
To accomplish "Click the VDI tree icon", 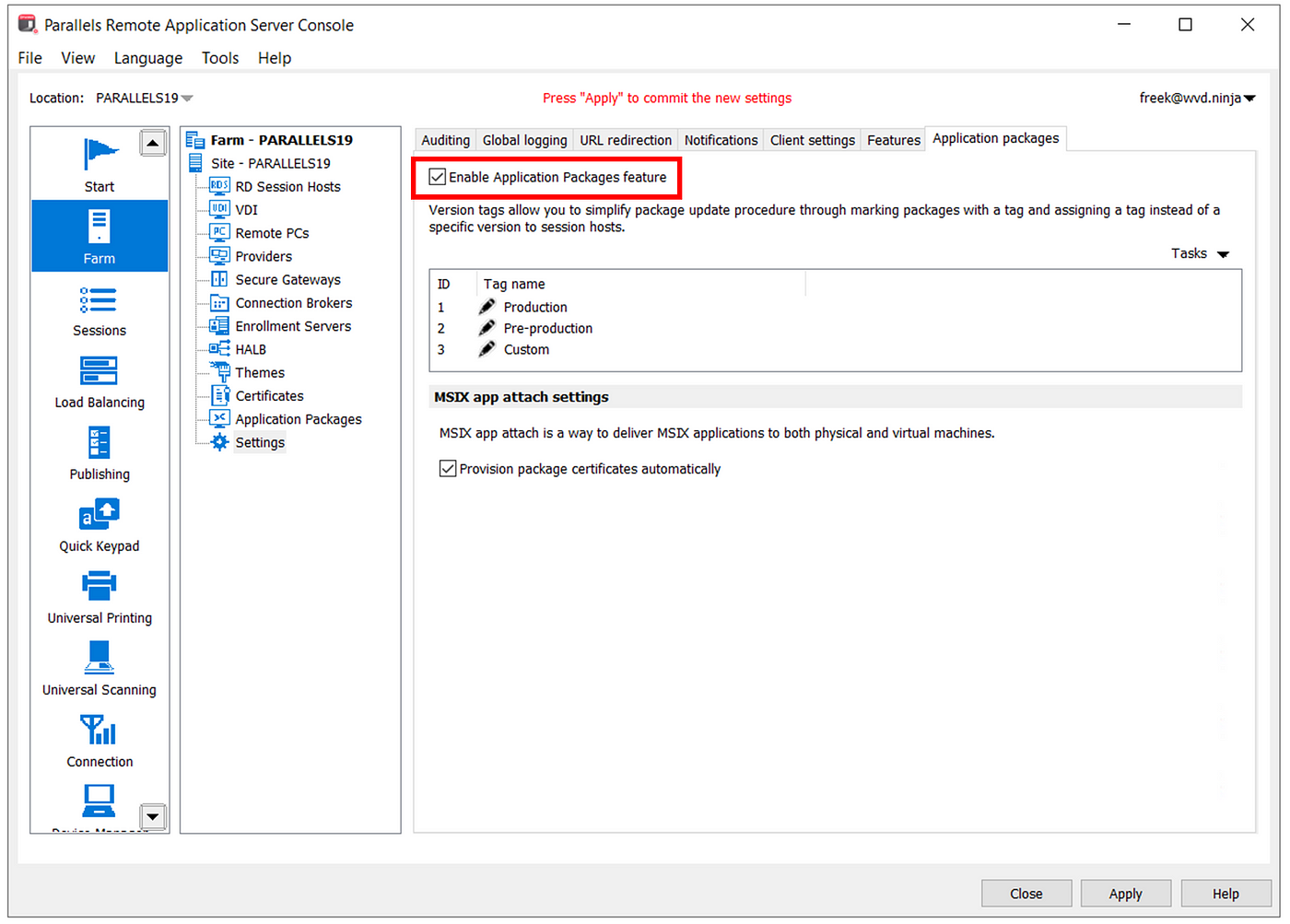I will coord(219,209).
